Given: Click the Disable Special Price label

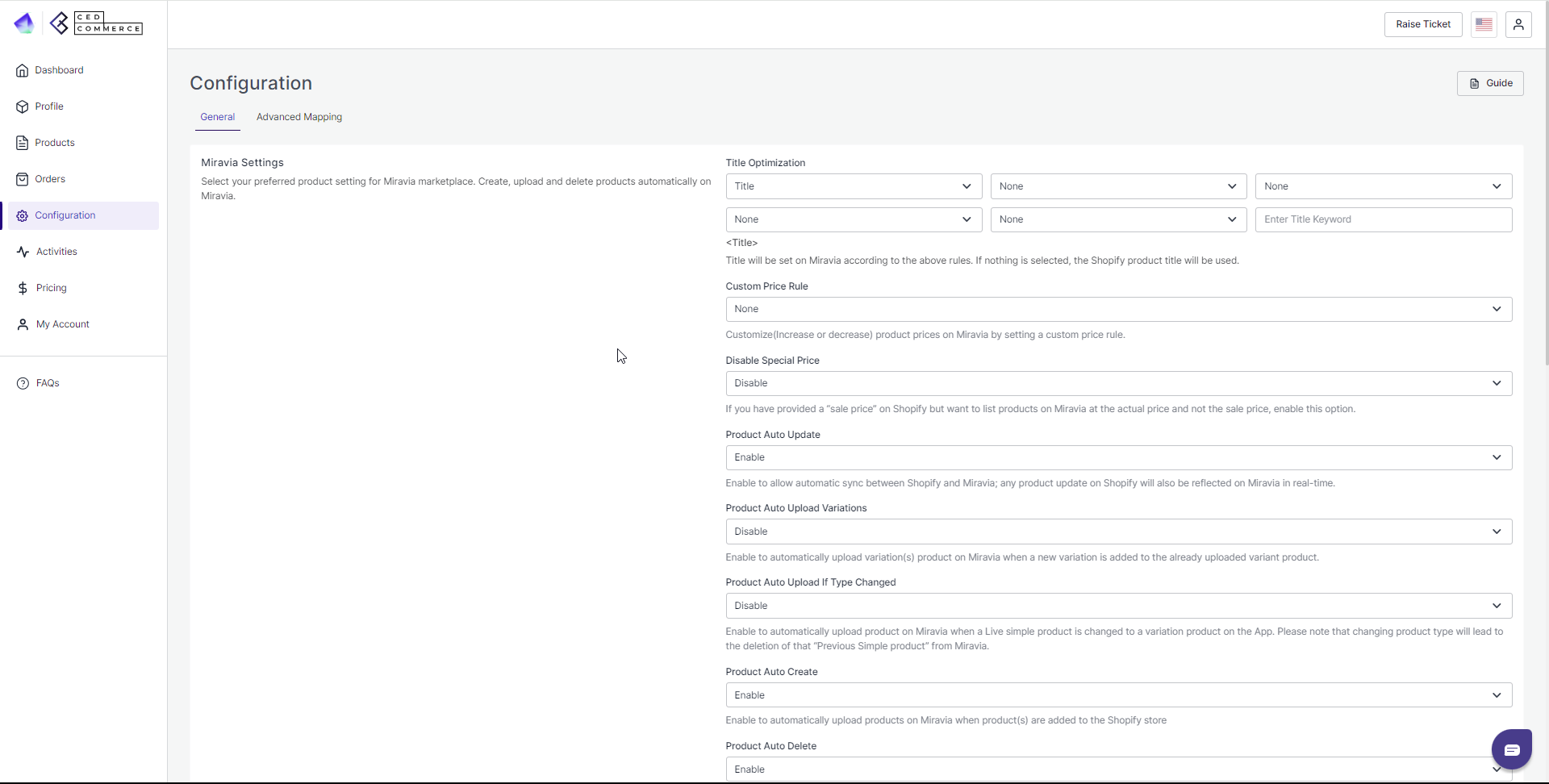Looking at the screenshot, I should (x=772, y=361).
